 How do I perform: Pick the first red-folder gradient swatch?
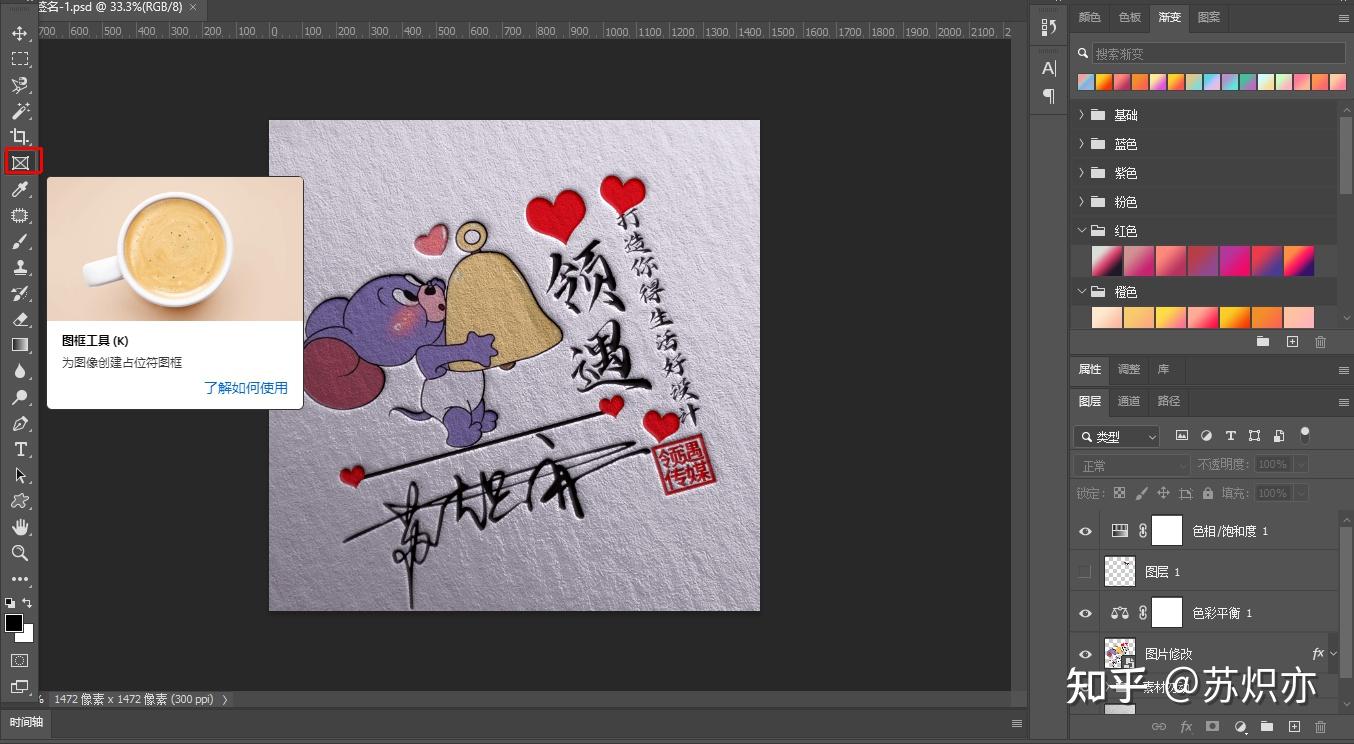pos(1106,262)
